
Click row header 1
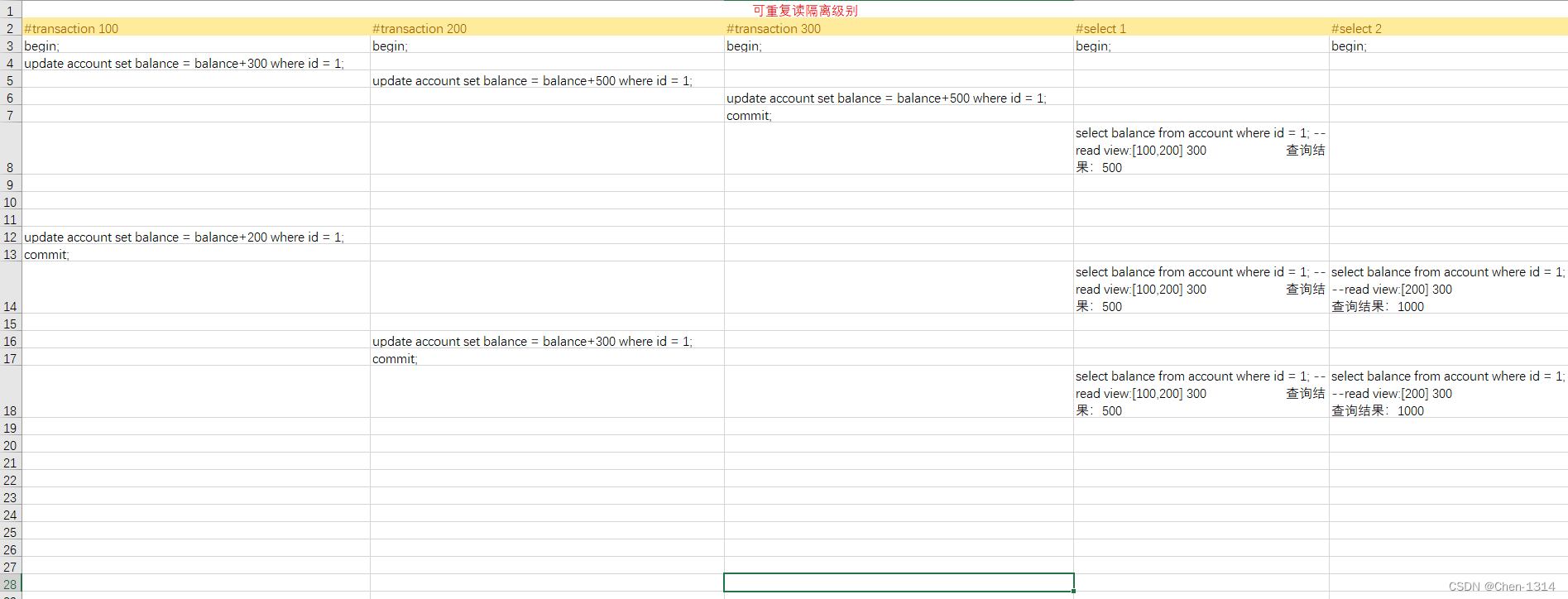coord(10,11)
